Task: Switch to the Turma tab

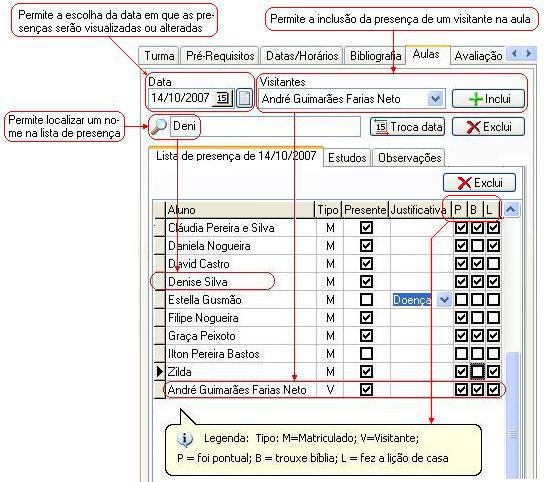Action: (x=159, y=56)
